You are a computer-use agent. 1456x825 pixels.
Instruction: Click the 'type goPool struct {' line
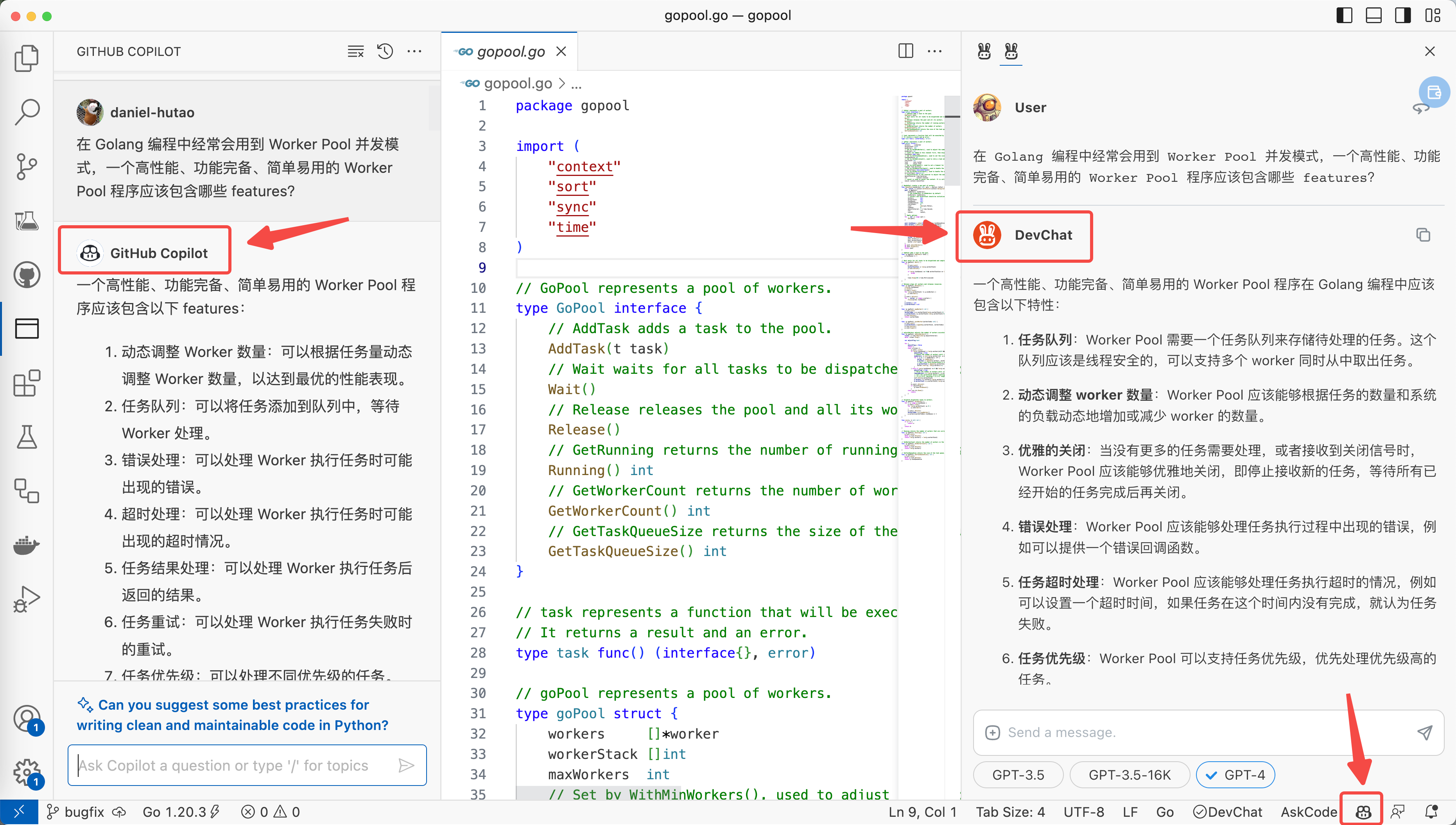597,714
